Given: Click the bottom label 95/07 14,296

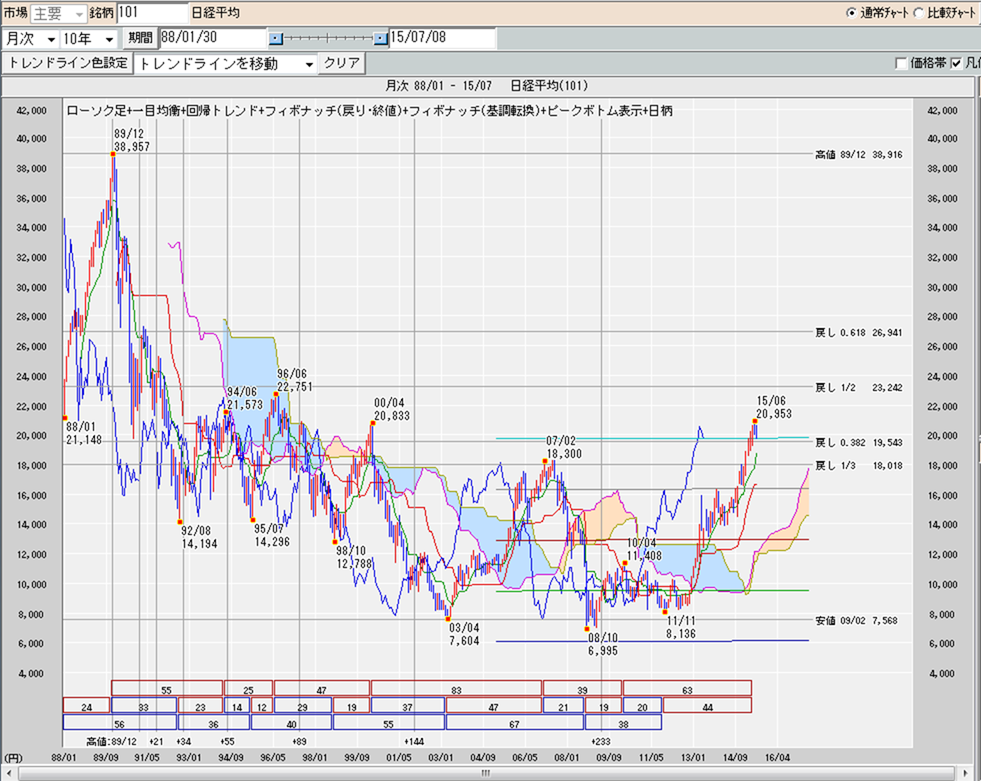Looking at the screenshot, I should pos(272,535).
